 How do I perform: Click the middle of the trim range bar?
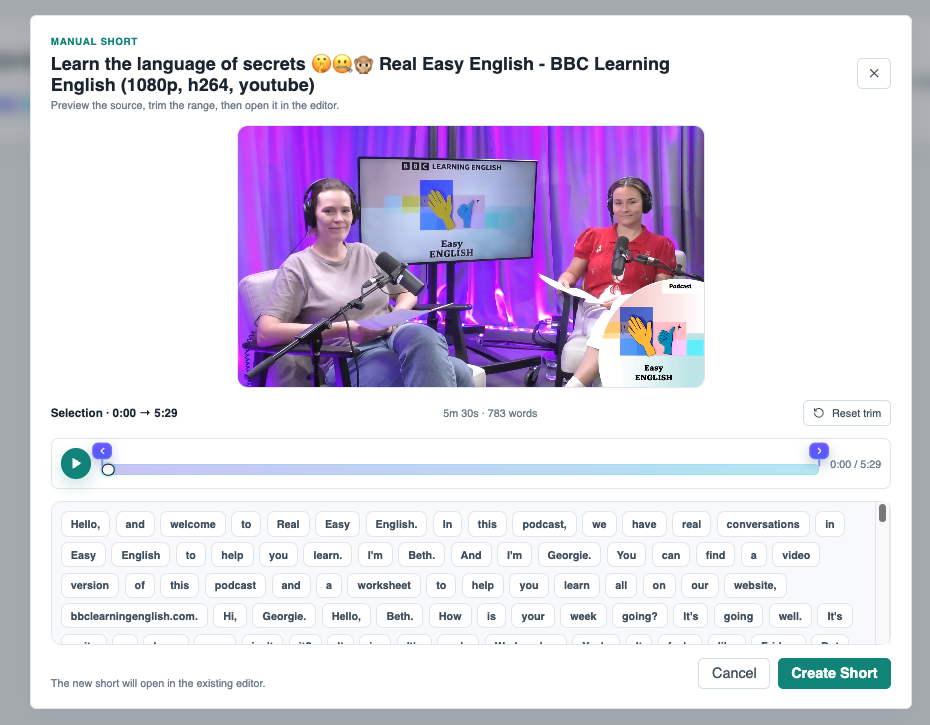point(460,469)
